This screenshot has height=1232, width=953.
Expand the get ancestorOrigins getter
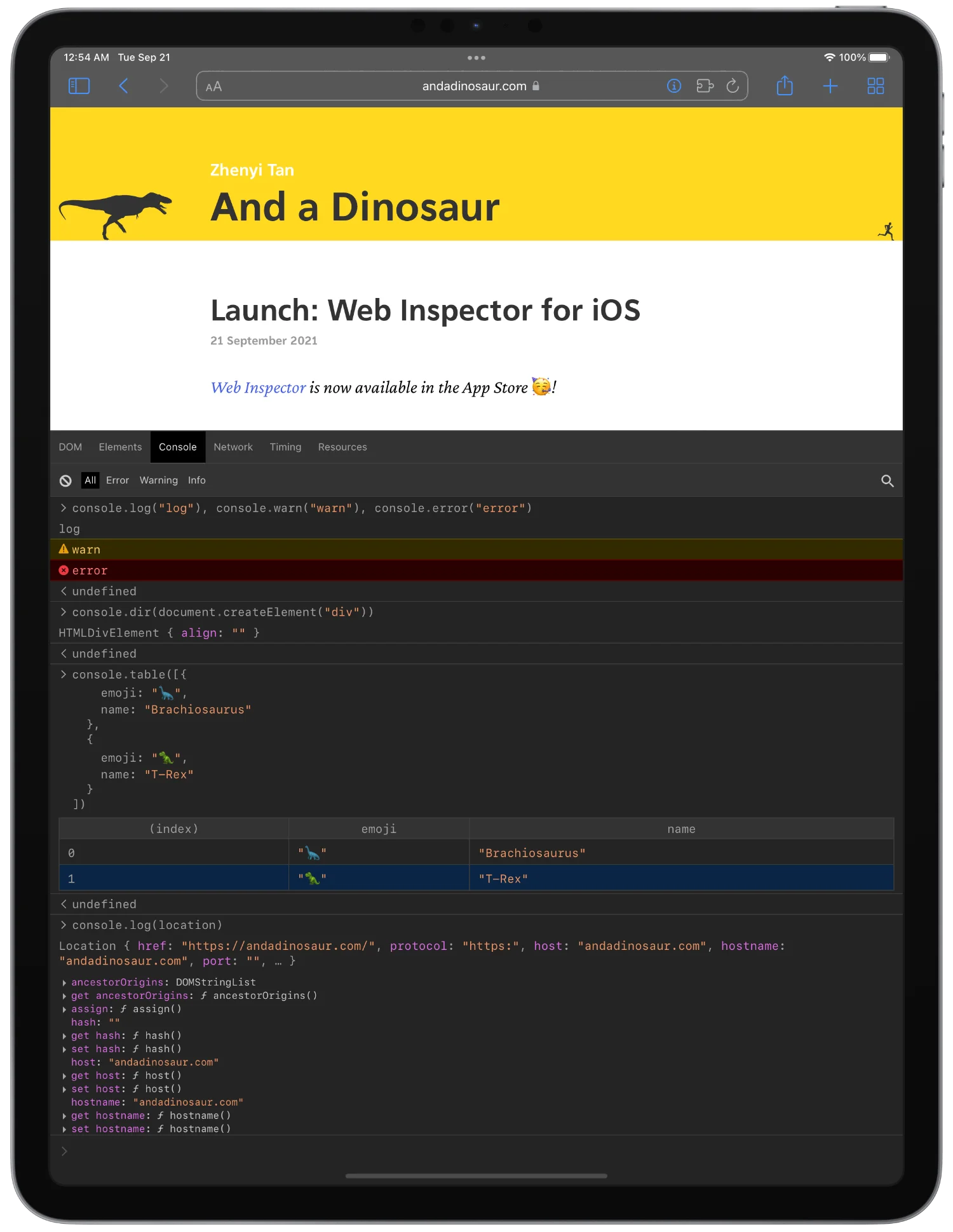(65, 996)
